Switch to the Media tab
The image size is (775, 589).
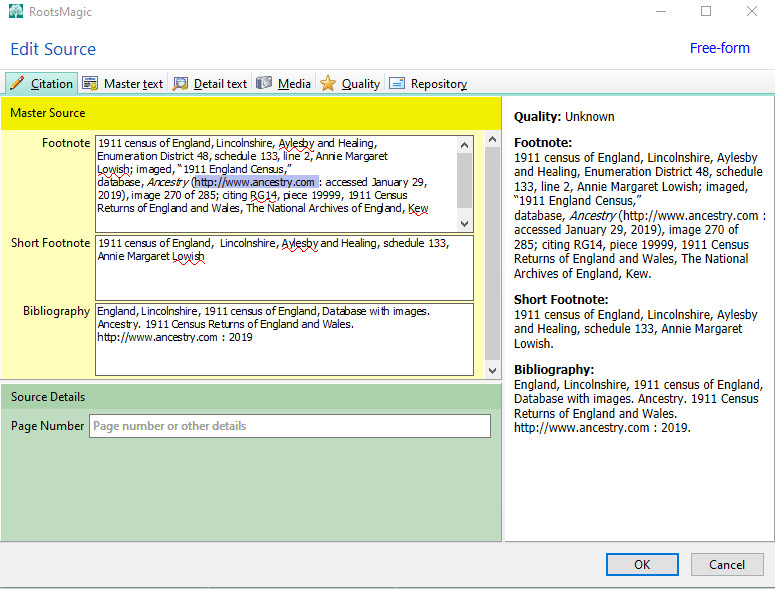point(284,84)
